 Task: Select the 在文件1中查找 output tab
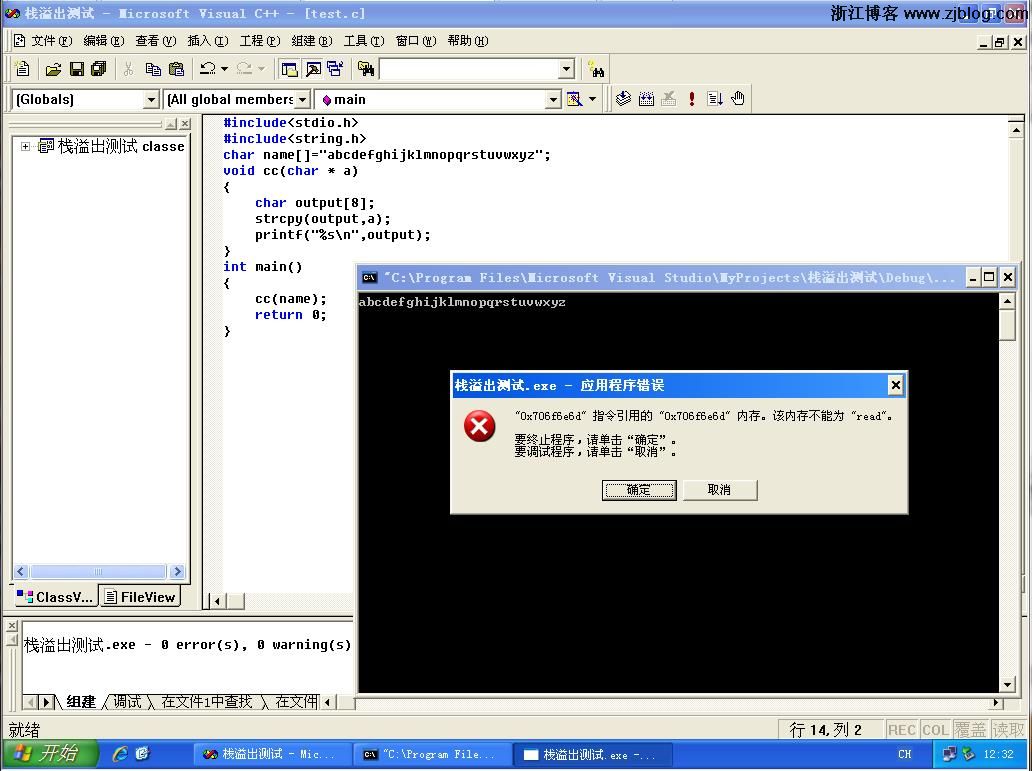pyautogui.click(x=207, y=702)
